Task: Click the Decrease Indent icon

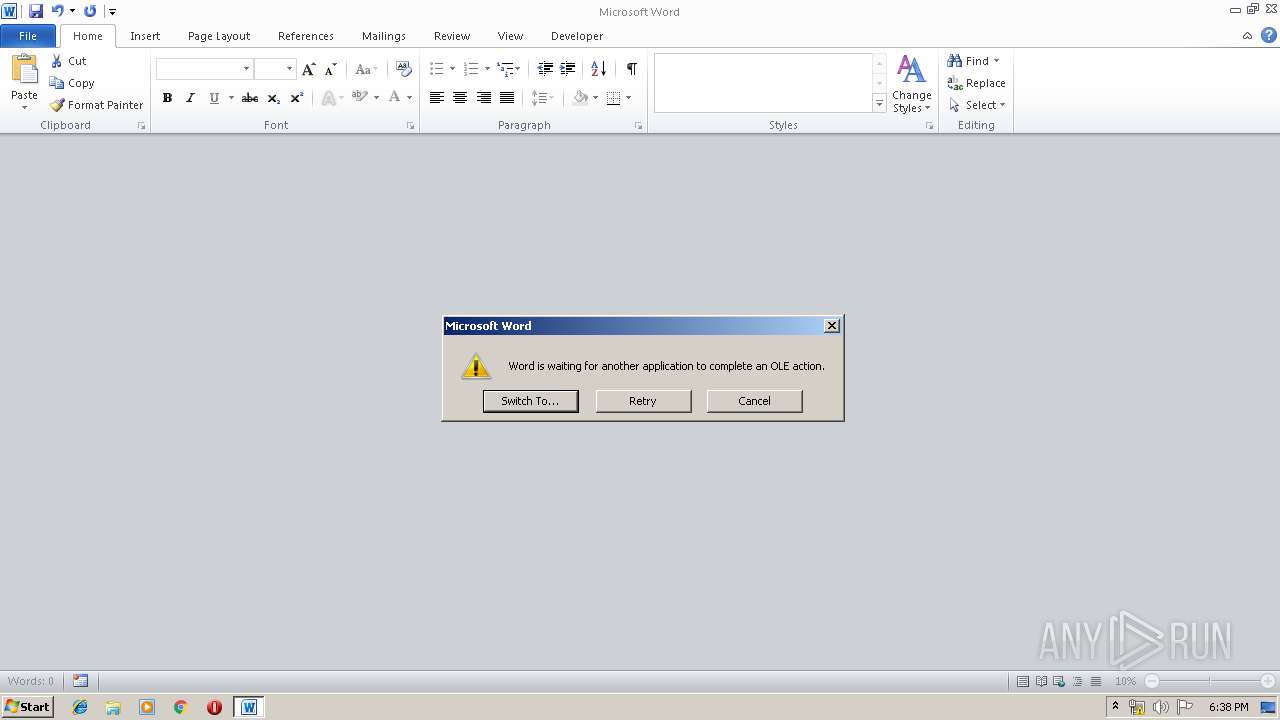Action: pyautogui.click(x=545, y=69)
